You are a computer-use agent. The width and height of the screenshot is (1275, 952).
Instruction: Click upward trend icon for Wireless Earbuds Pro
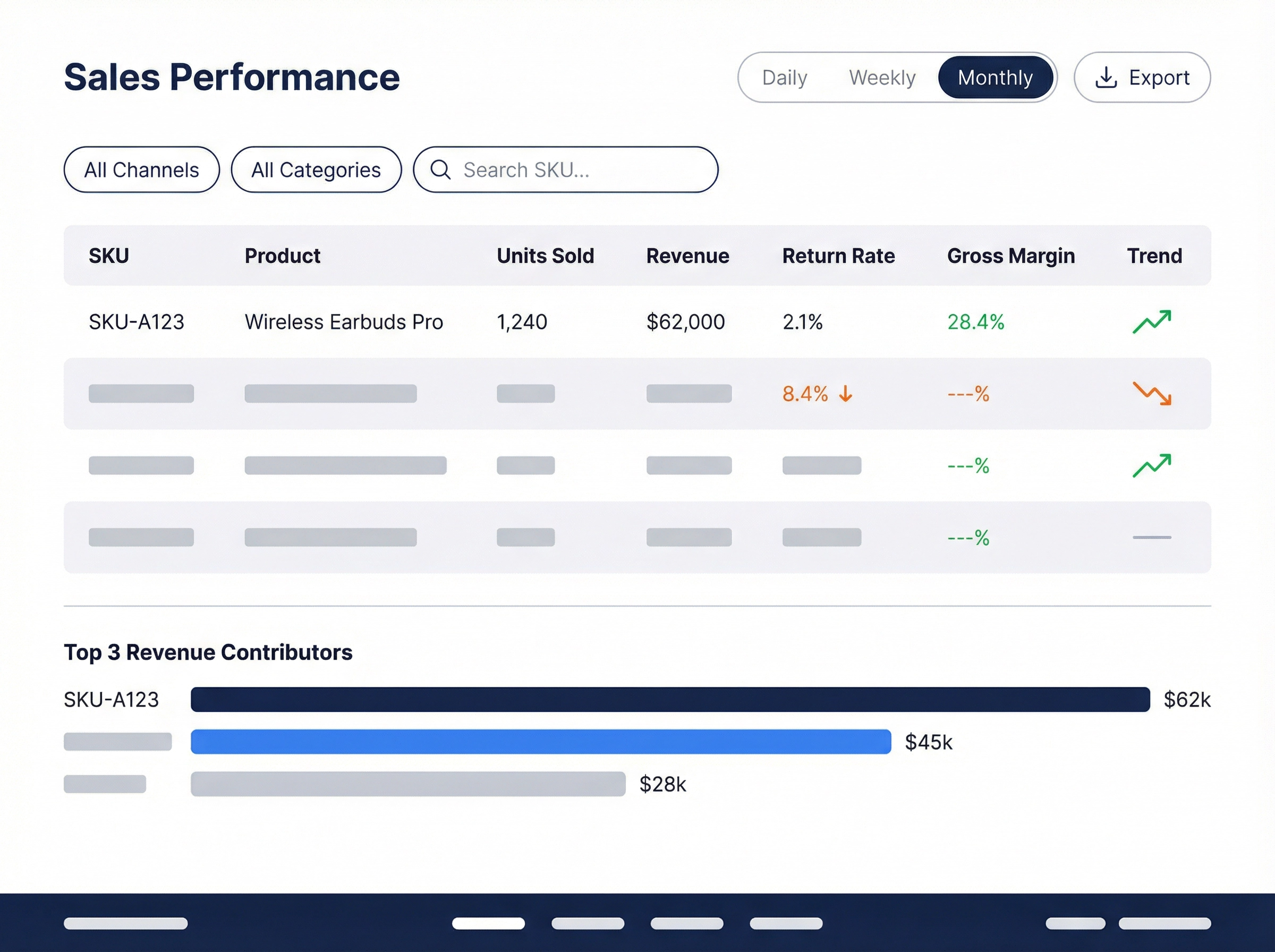pos(1152,321)
